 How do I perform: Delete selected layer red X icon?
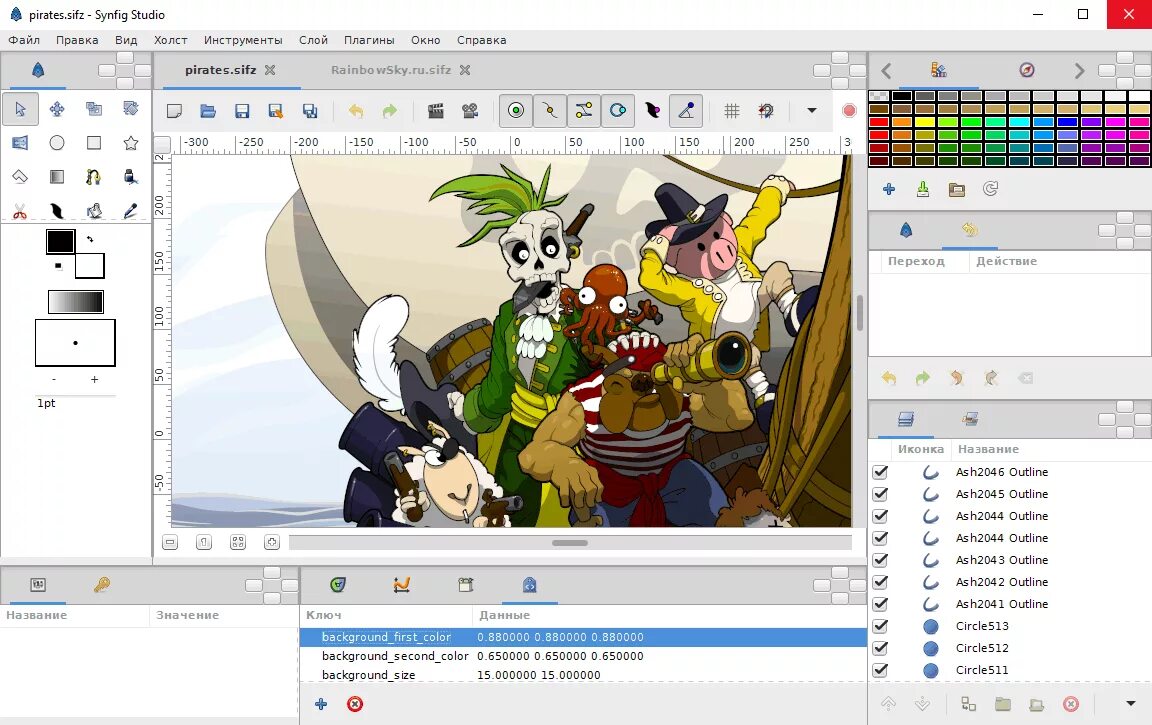1071,704
